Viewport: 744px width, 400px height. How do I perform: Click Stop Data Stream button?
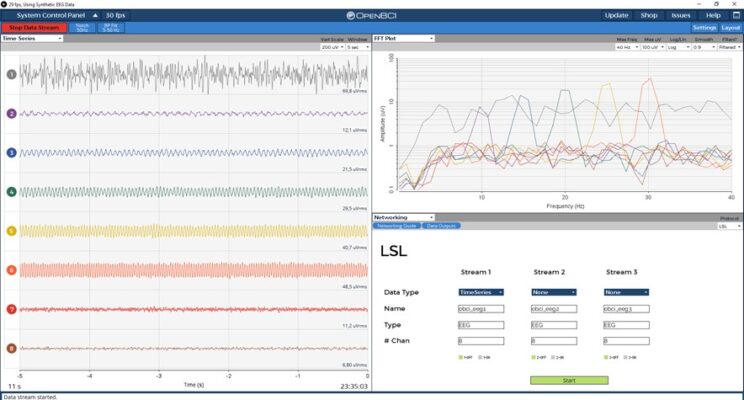pos(34,28)
